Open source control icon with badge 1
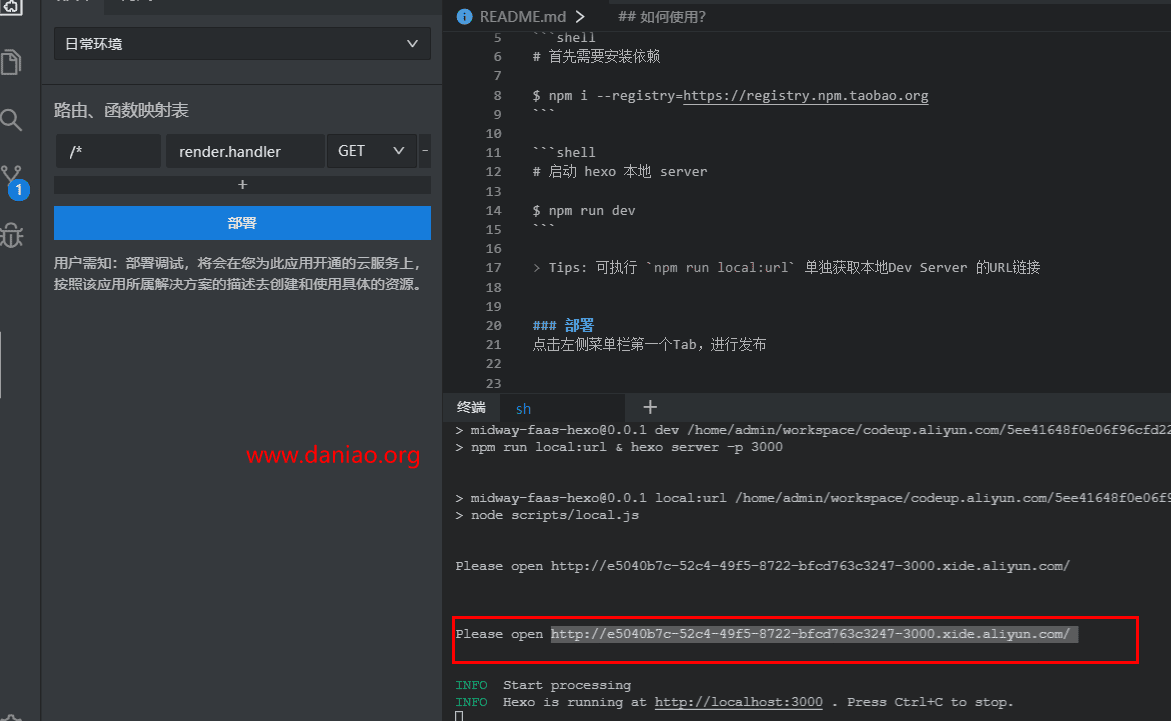Screen dimensions: 1171x721 14,182
